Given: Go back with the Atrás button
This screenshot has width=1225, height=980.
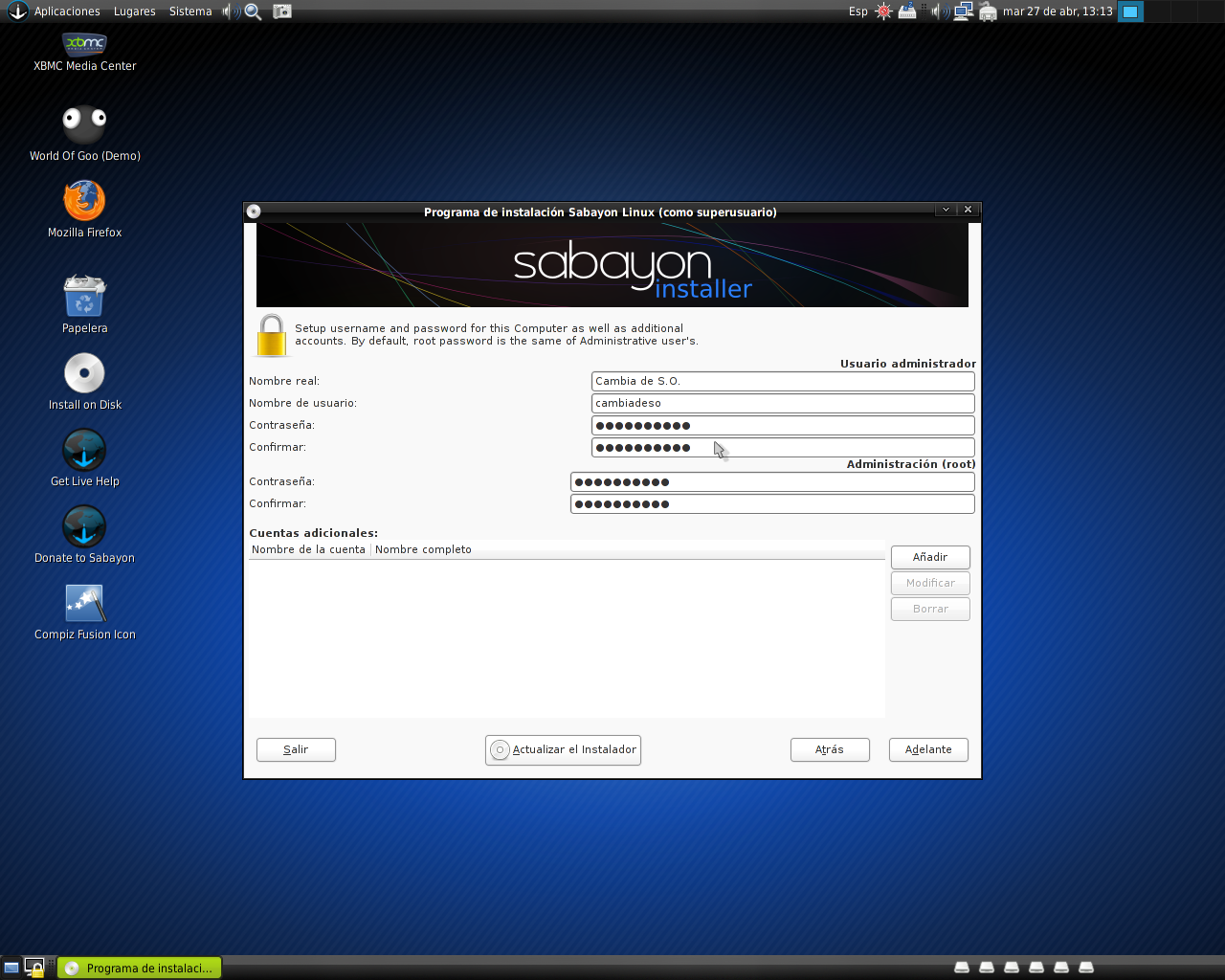Looking at the screenshot, I should [830, 749].
